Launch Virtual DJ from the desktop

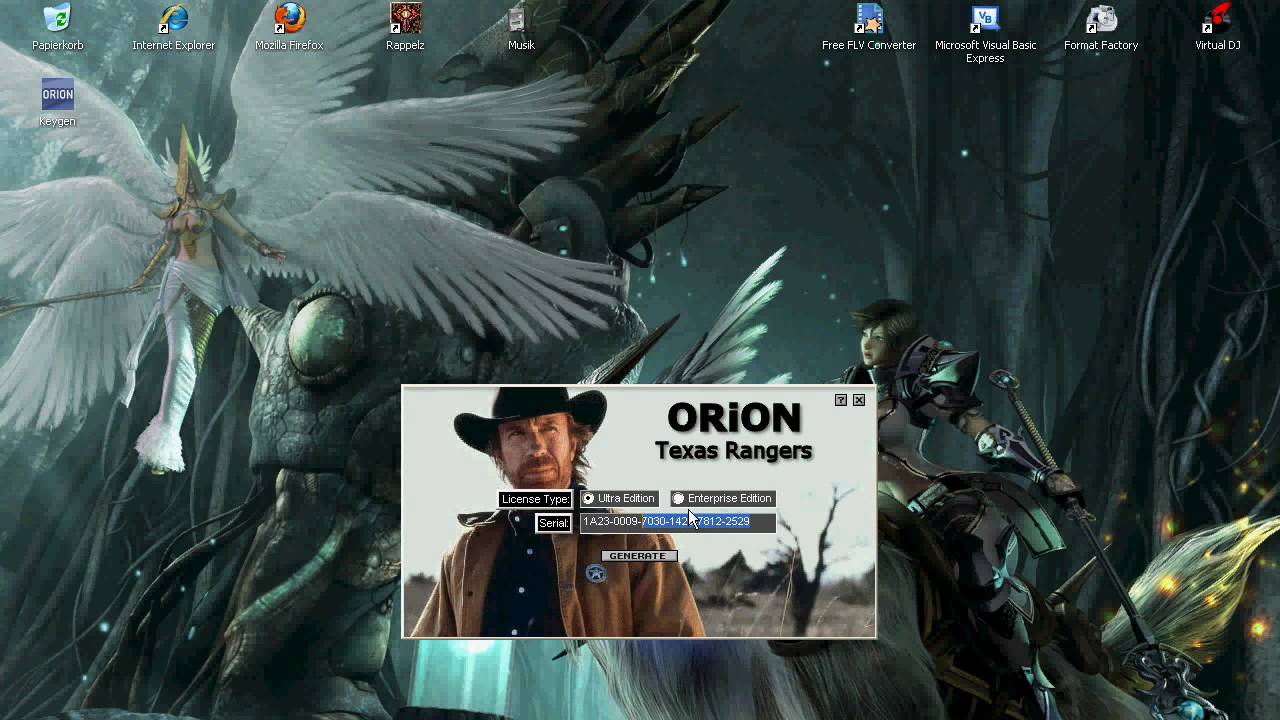[1217, 27]
